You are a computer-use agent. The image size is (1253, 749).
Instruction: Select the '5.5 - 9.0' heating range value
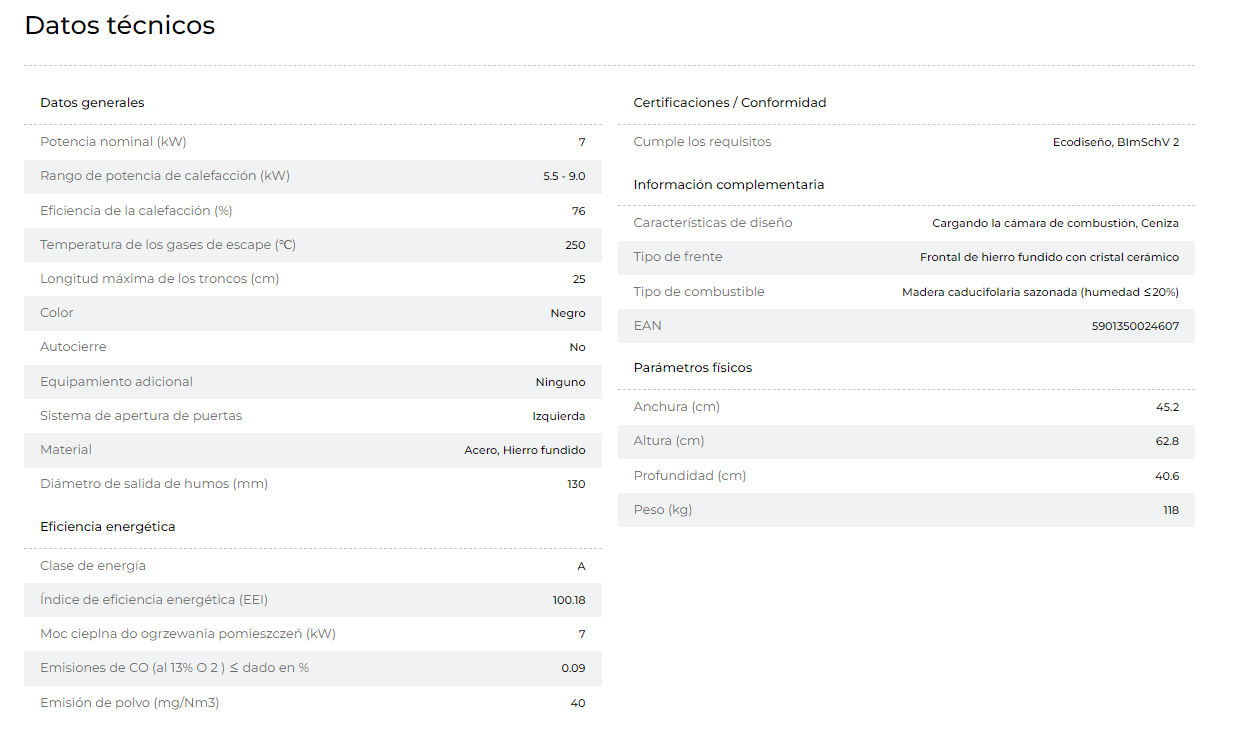tap(564, 176)
